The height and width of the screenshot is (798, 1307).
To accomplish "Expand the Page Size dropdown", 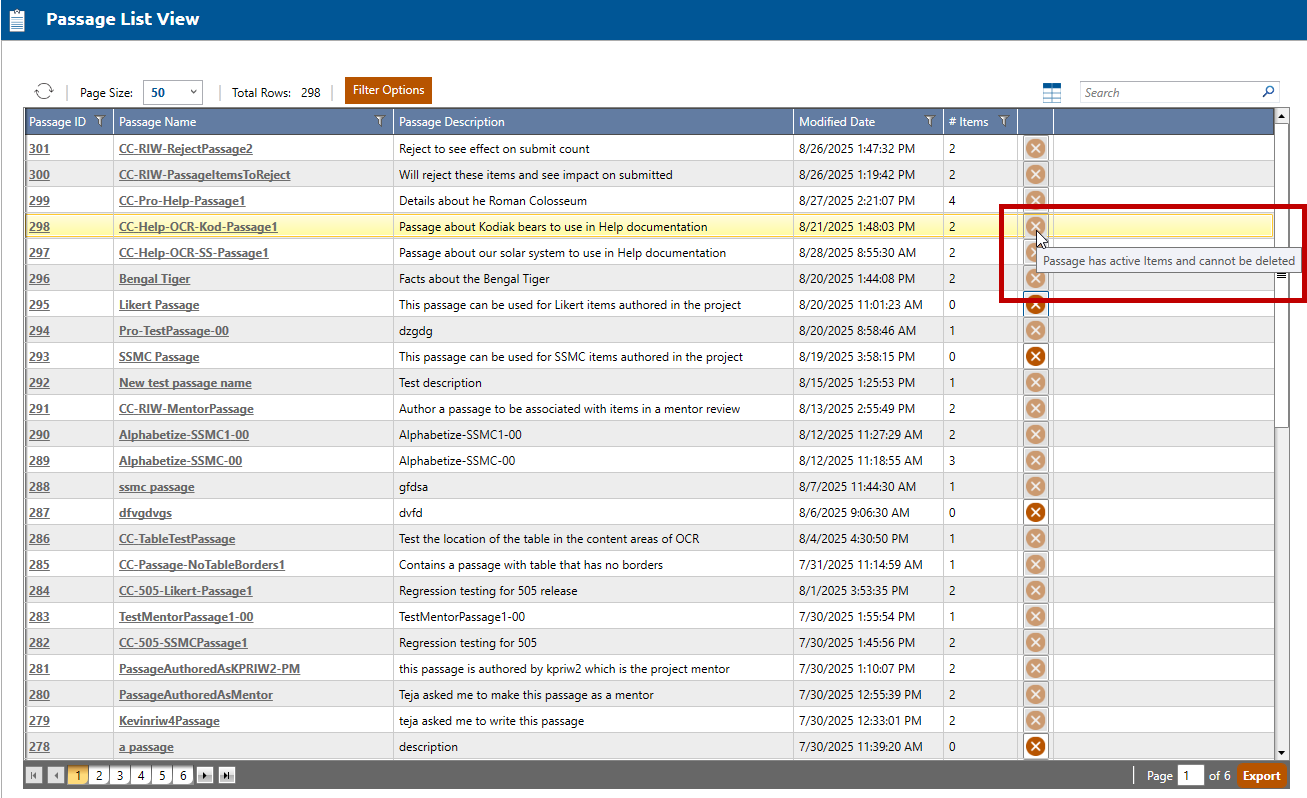I will [193, 92].
